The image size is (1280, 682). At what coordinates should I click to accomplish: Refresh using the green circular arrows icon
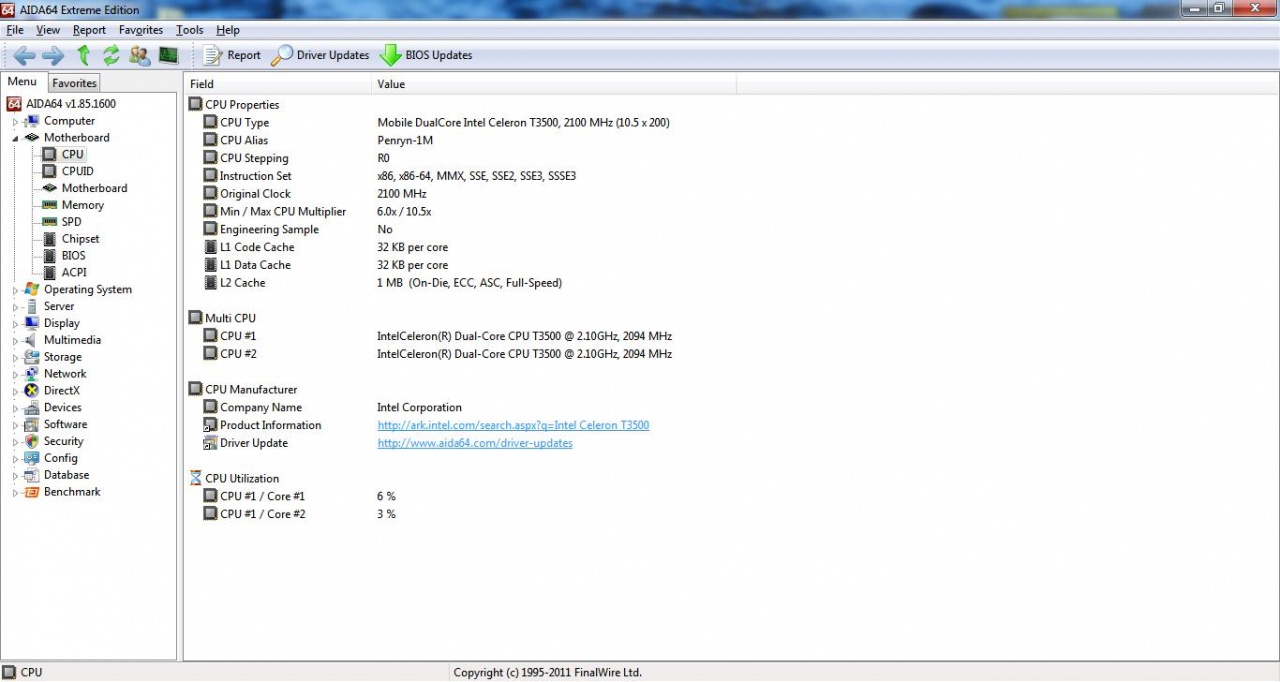[111, 55]
